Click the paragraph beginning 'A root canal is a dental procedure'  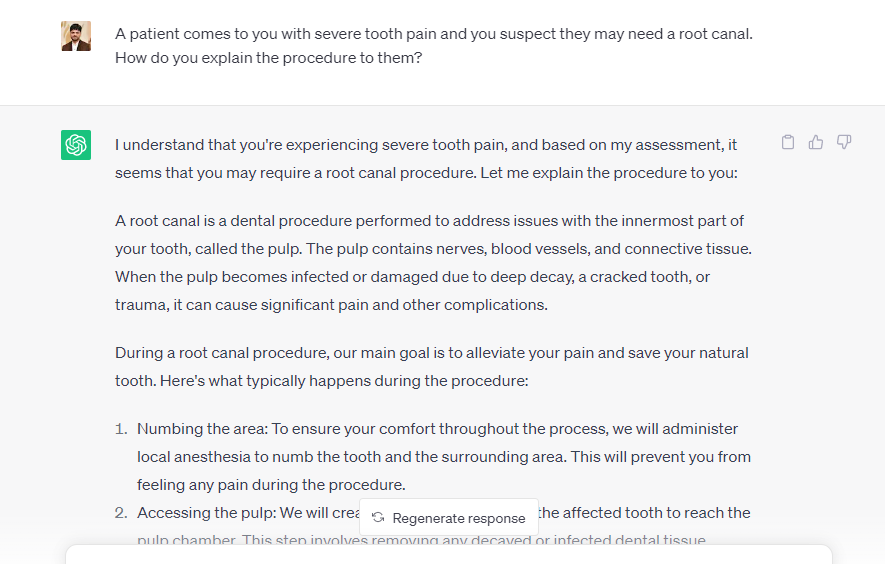point(433,263)
